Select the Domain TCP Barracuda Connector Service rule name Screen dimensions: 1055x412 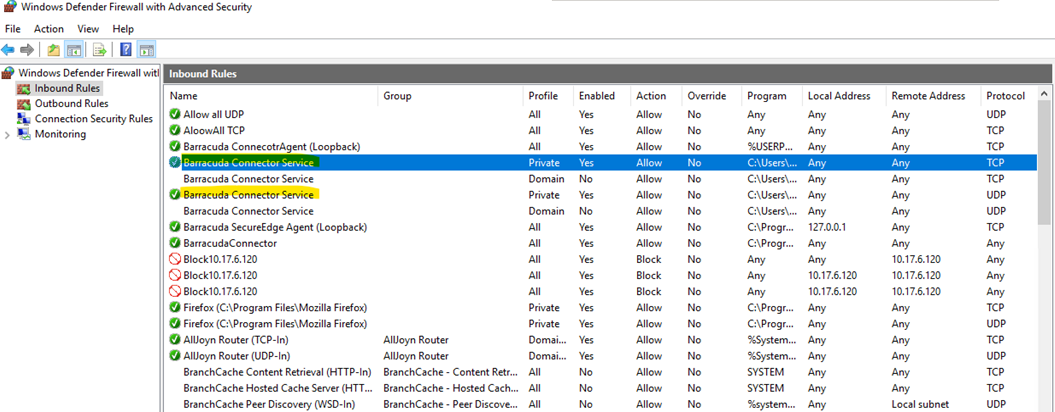[248, 178]
